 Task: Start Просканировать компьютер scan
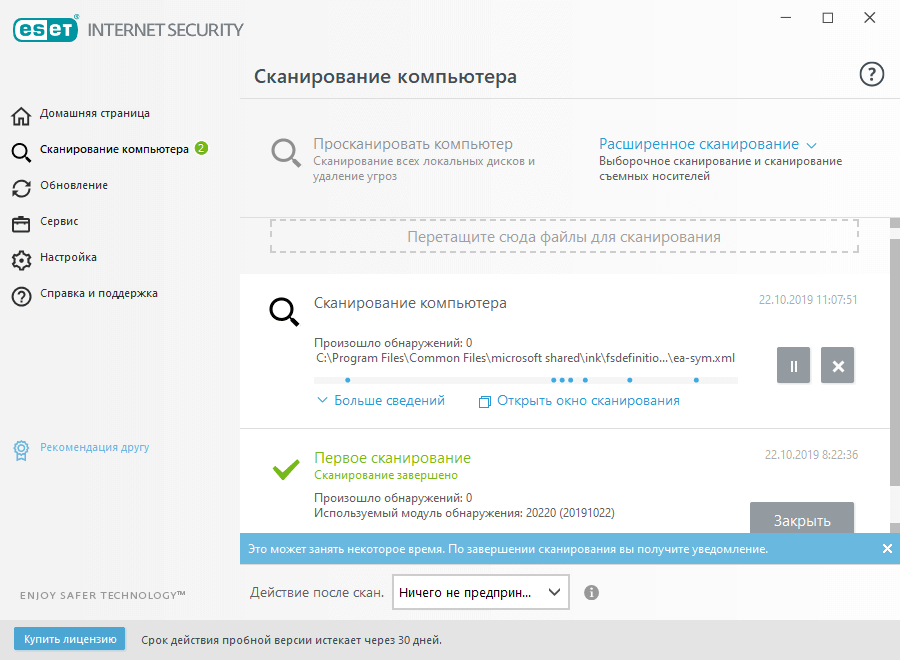(413, 144)
